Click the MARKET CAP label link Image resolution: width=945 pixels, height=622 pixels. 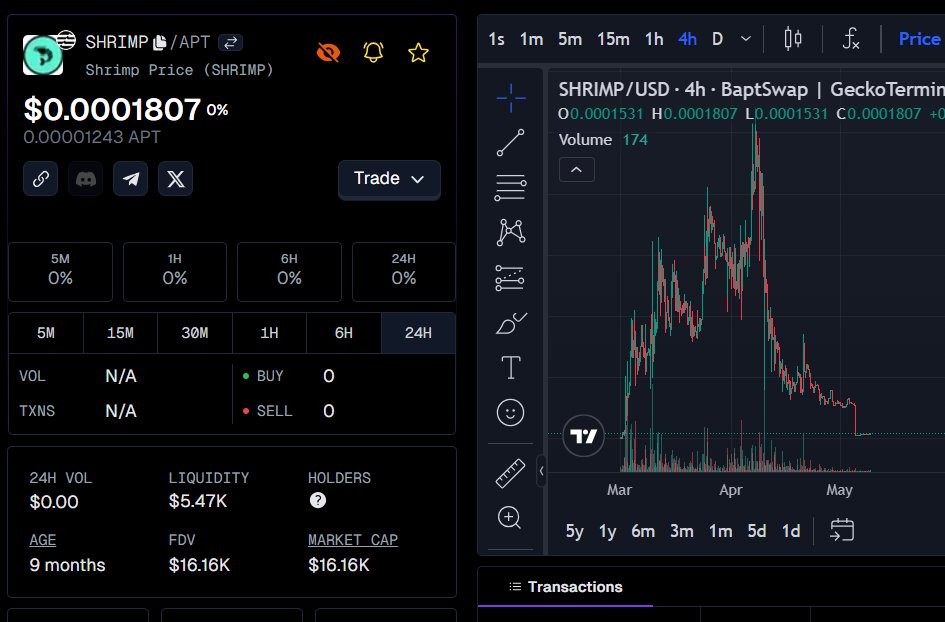pyautogui.click(x=353, y=540)
